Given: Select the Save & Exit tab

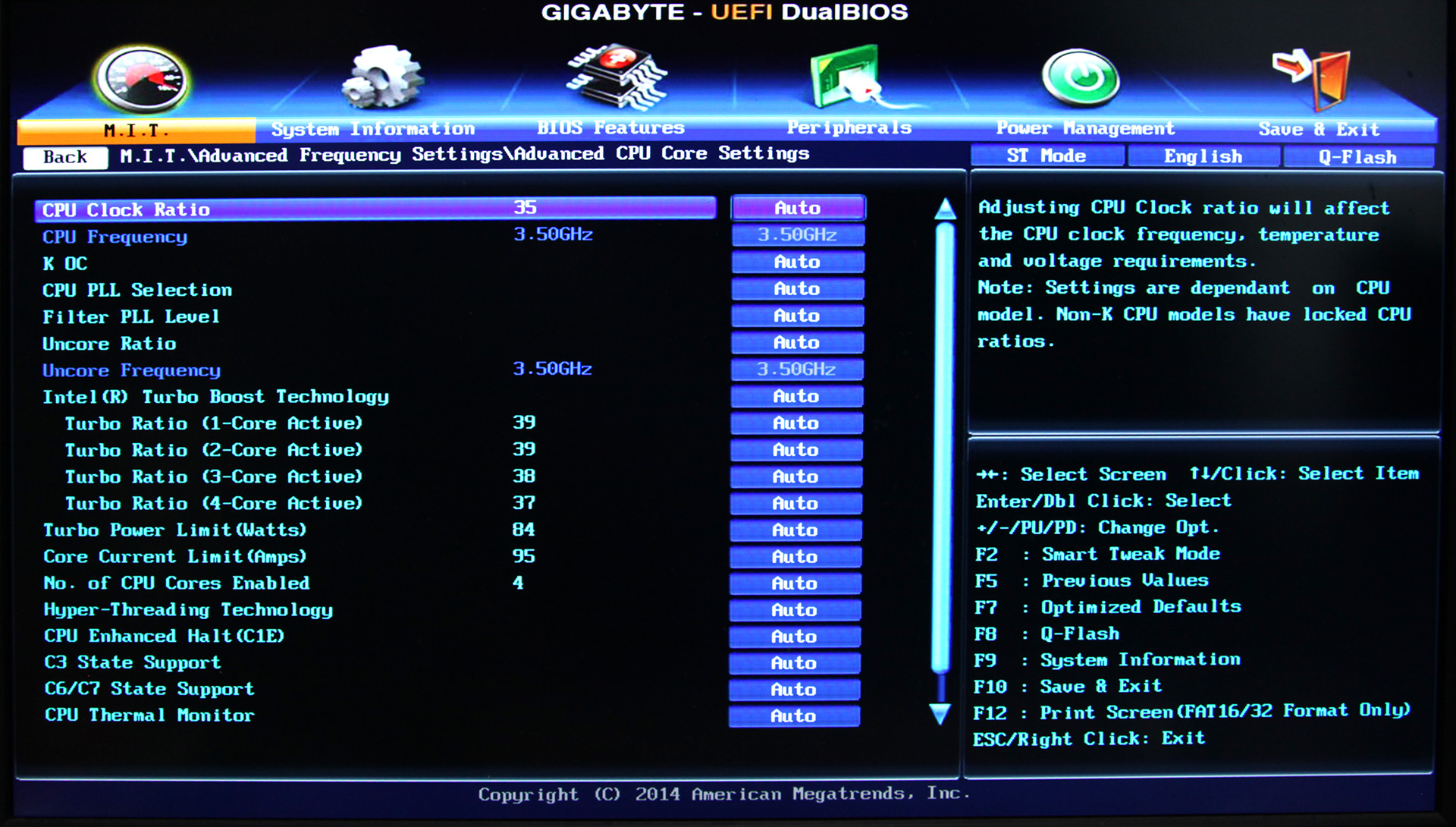Looking at the screenshot, I should pos(1319,129).
